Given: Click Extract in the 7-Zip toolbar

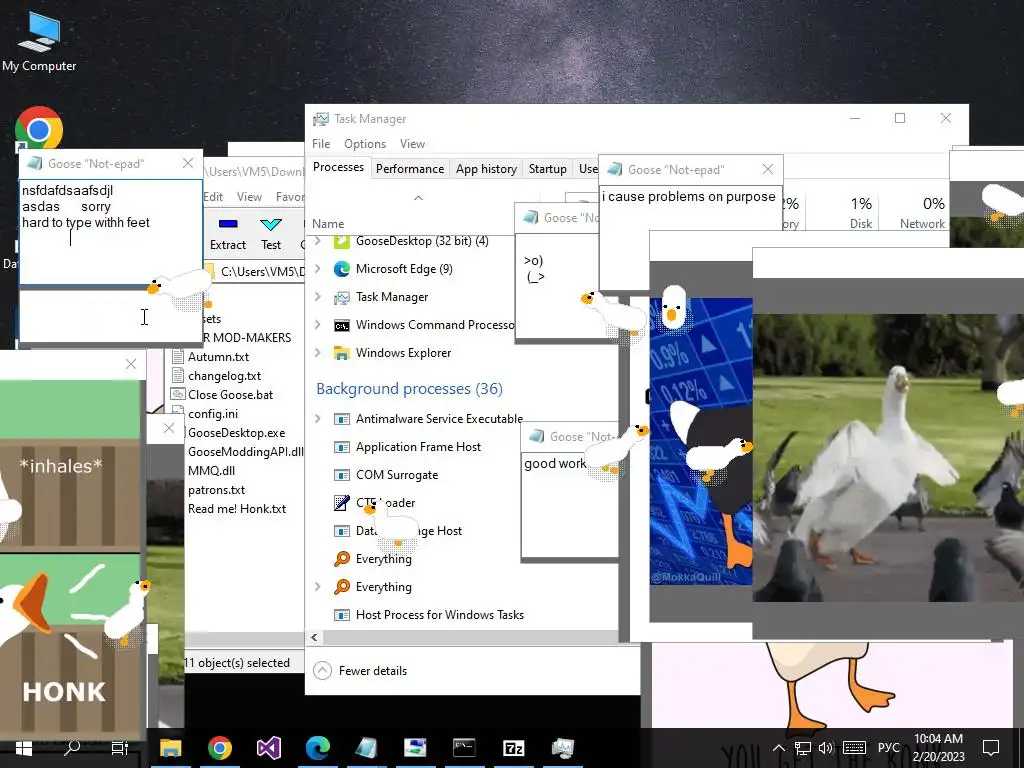Looking at the screenshot, I should tap(228, 234).
